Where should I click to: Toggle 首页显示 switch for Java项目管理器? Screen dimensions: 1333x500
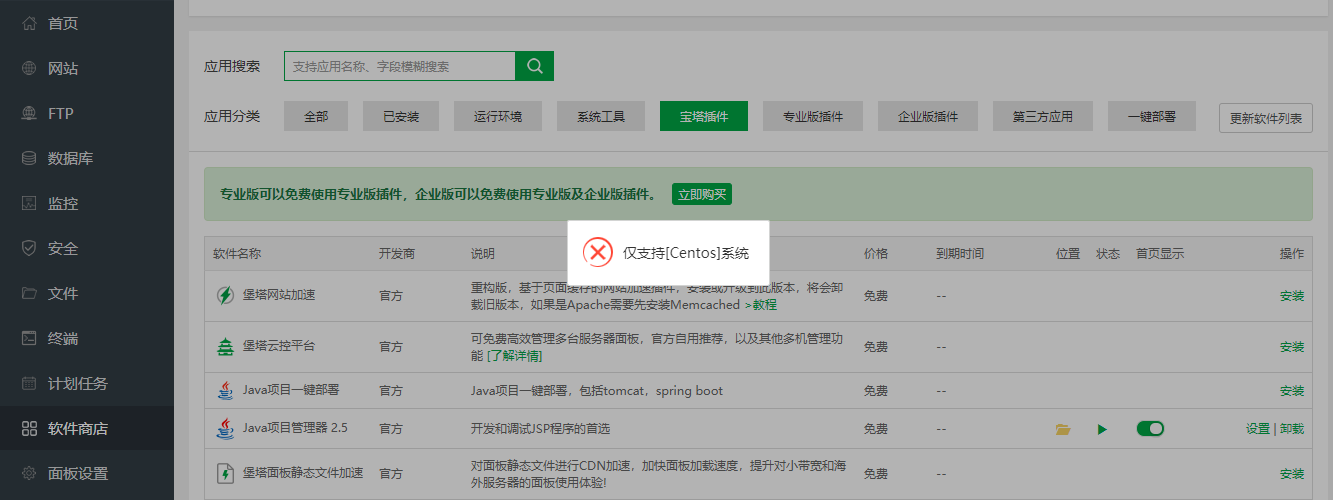pyautogui.click(x=1150, y=428)
